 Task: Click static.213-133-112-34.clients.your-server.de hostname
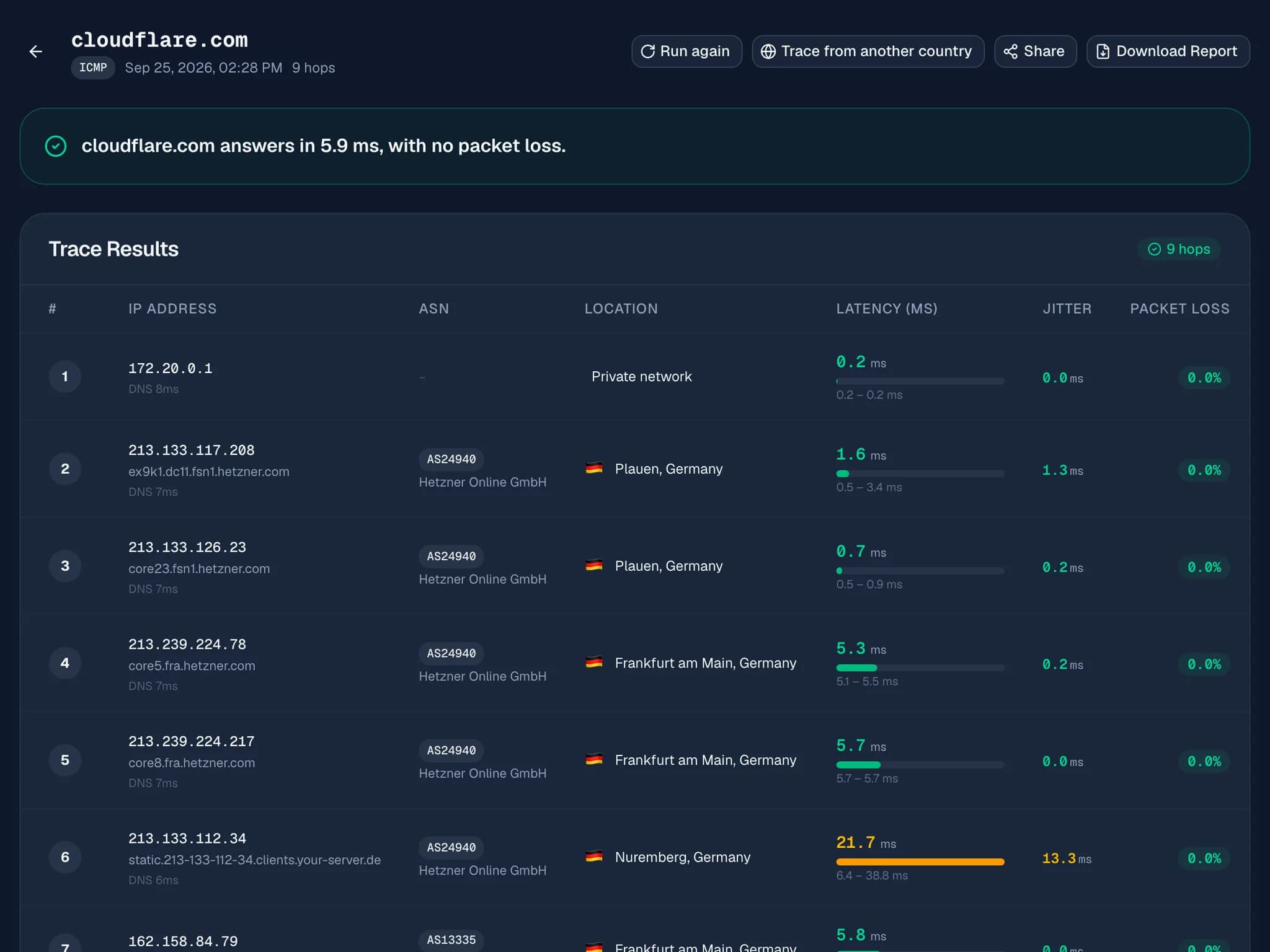[254, 860]
